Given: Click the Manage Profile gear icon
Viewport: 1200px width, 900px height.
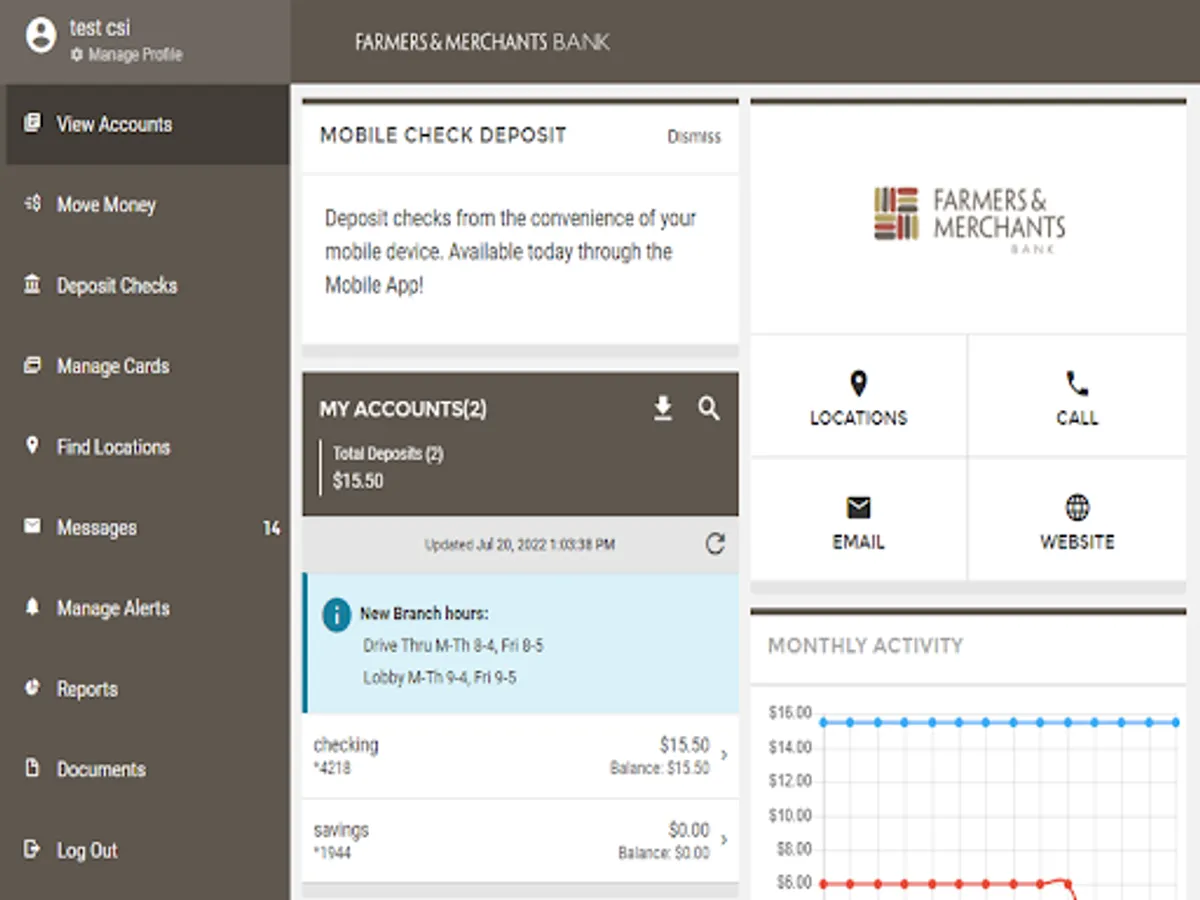Looking at the screenshot, I should (x=76, y=56).
